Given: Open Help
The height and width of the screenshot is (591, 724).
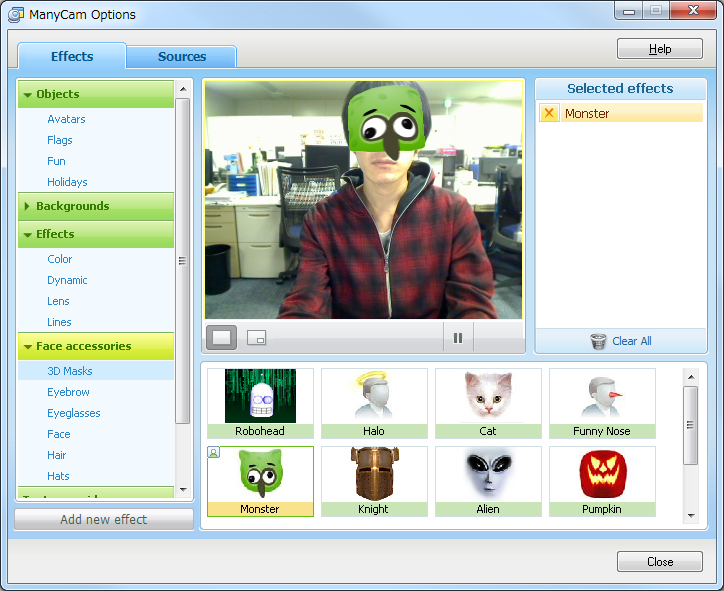Looking at the screenshot, I should tap(660, 49).
